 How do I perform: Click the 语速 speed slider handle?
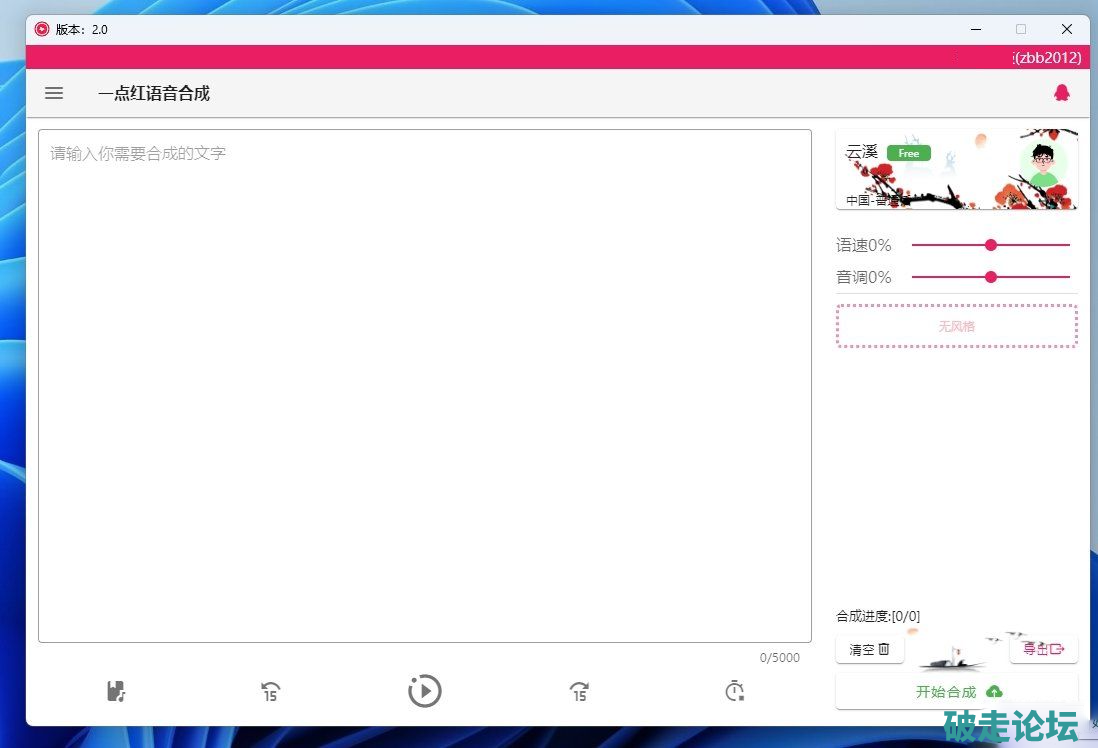pyautogui.click(x=991, y=245)
